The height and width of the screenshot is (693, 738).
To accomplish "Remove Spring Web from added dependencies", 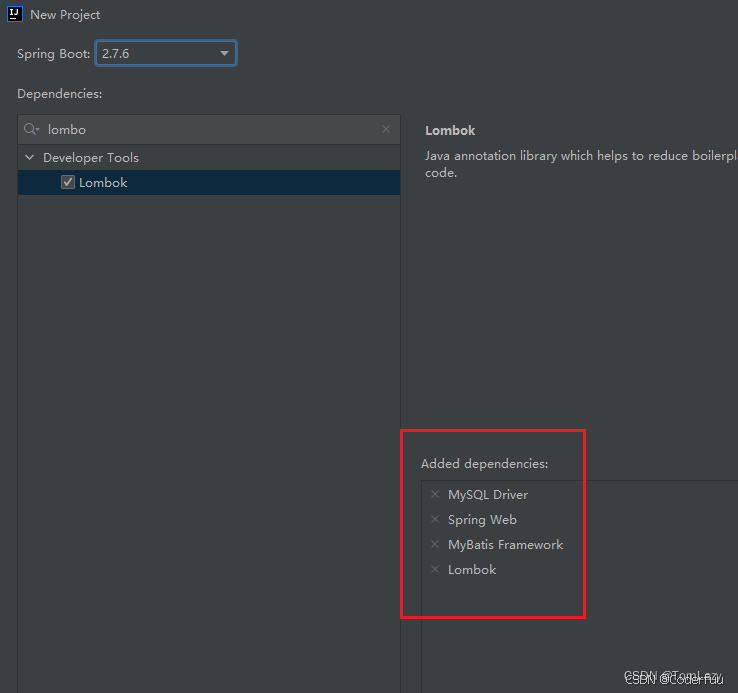I will [435, 519].
